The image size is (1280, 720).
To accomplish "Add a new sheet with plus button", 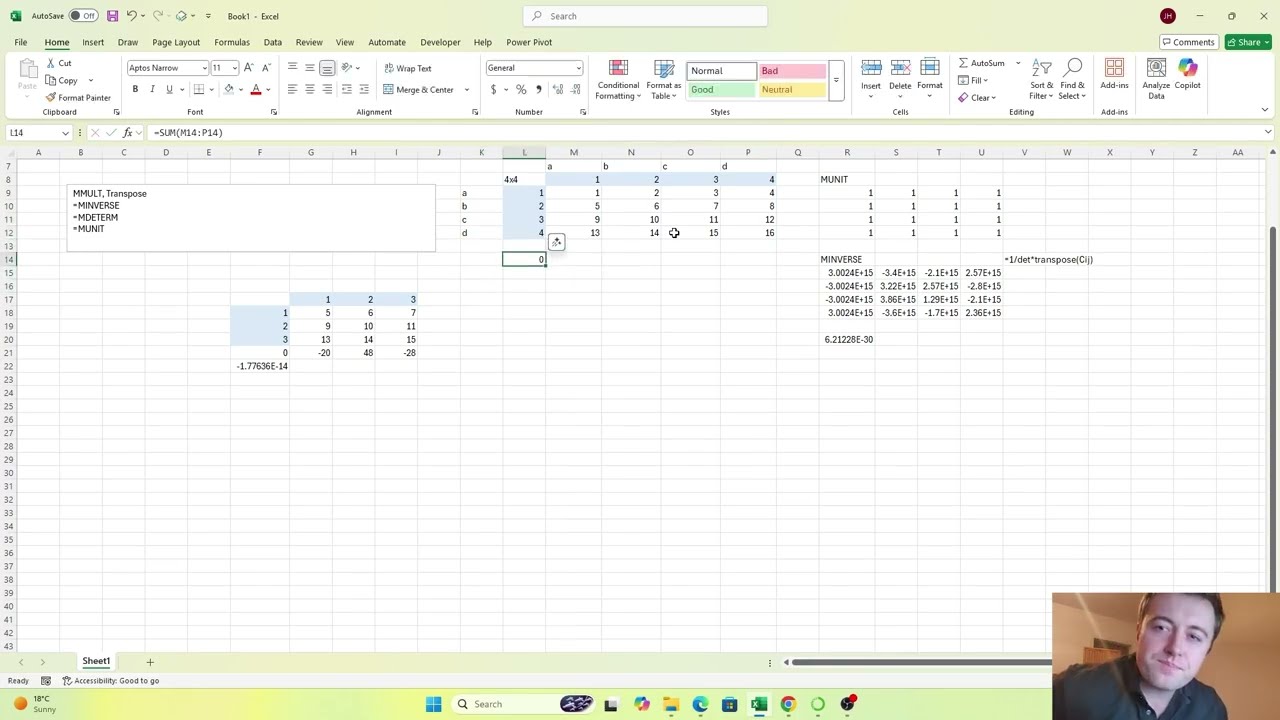I will click(150, 662).
